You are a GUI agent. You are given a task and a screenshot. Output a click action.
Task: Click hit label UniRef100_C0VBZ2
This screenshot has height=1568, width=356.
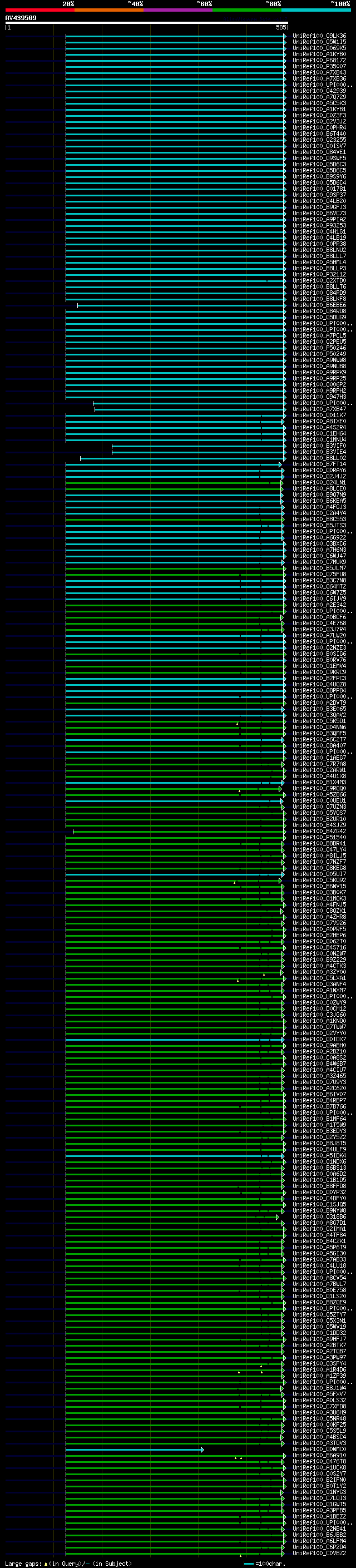[x=319, y=1554]
